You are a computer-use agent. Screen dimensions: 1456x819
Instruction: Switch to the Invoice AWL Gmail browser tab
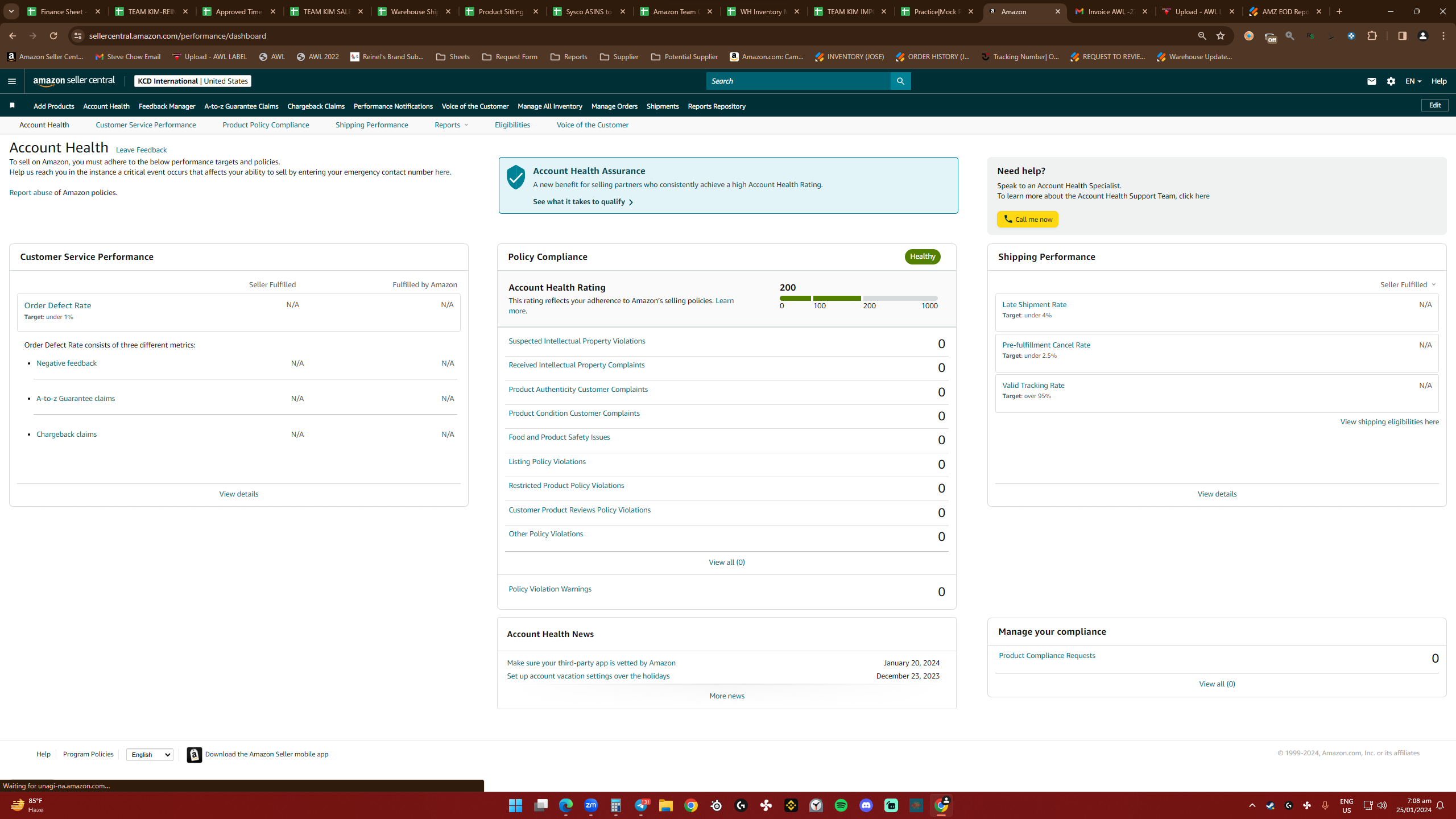tap(1111, 11)
